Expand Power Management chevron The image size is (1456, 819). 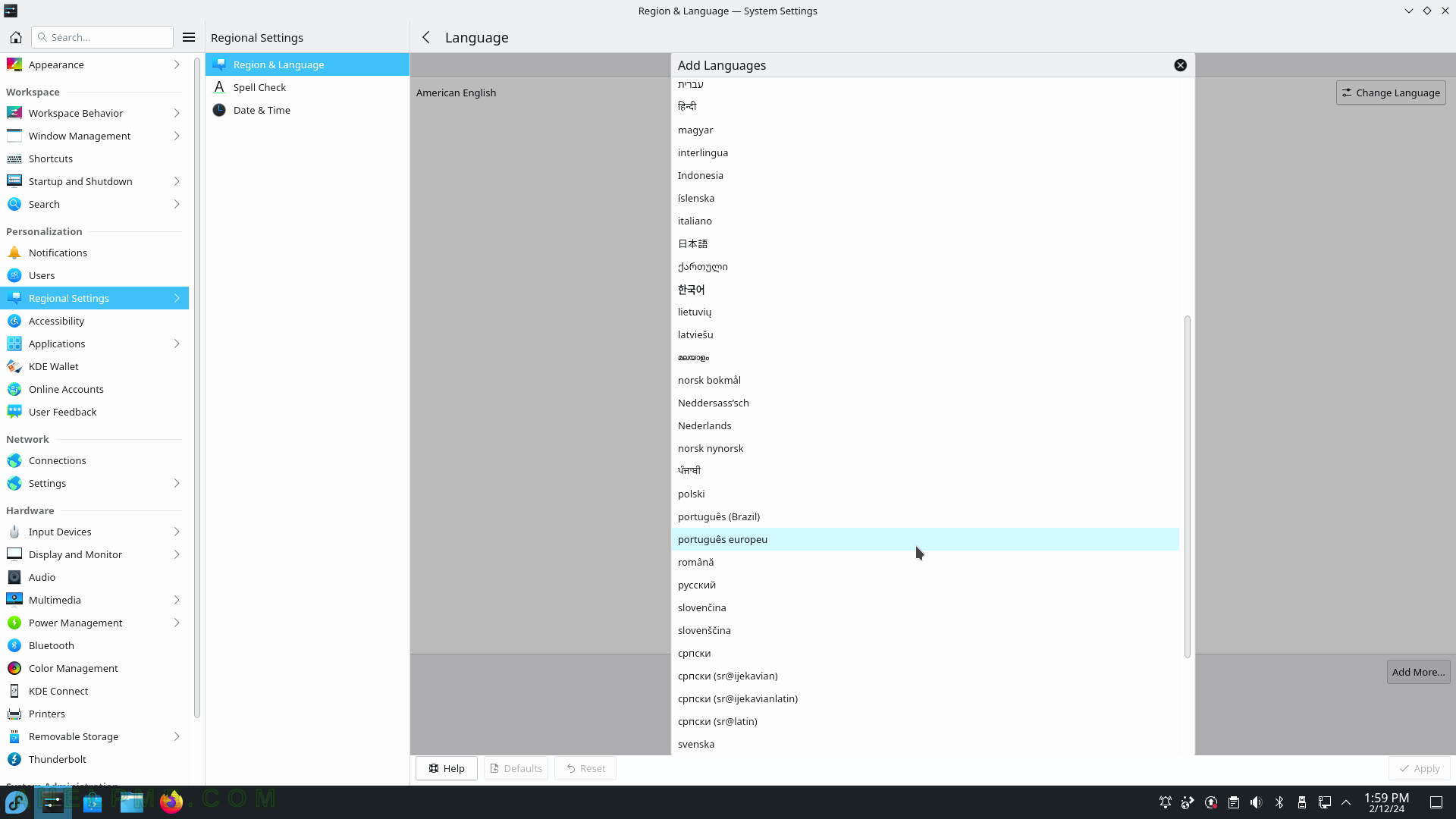tap(177, 623)
